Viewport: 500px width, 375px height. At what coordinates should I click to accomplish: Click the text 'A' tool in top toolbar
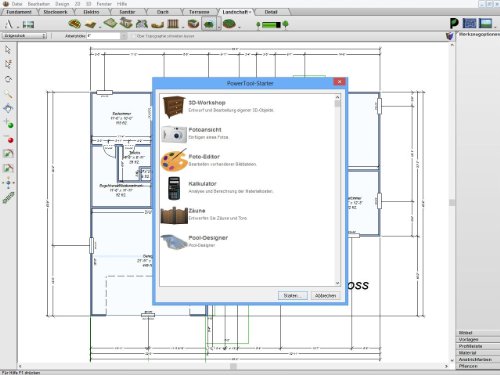[9, 24]
